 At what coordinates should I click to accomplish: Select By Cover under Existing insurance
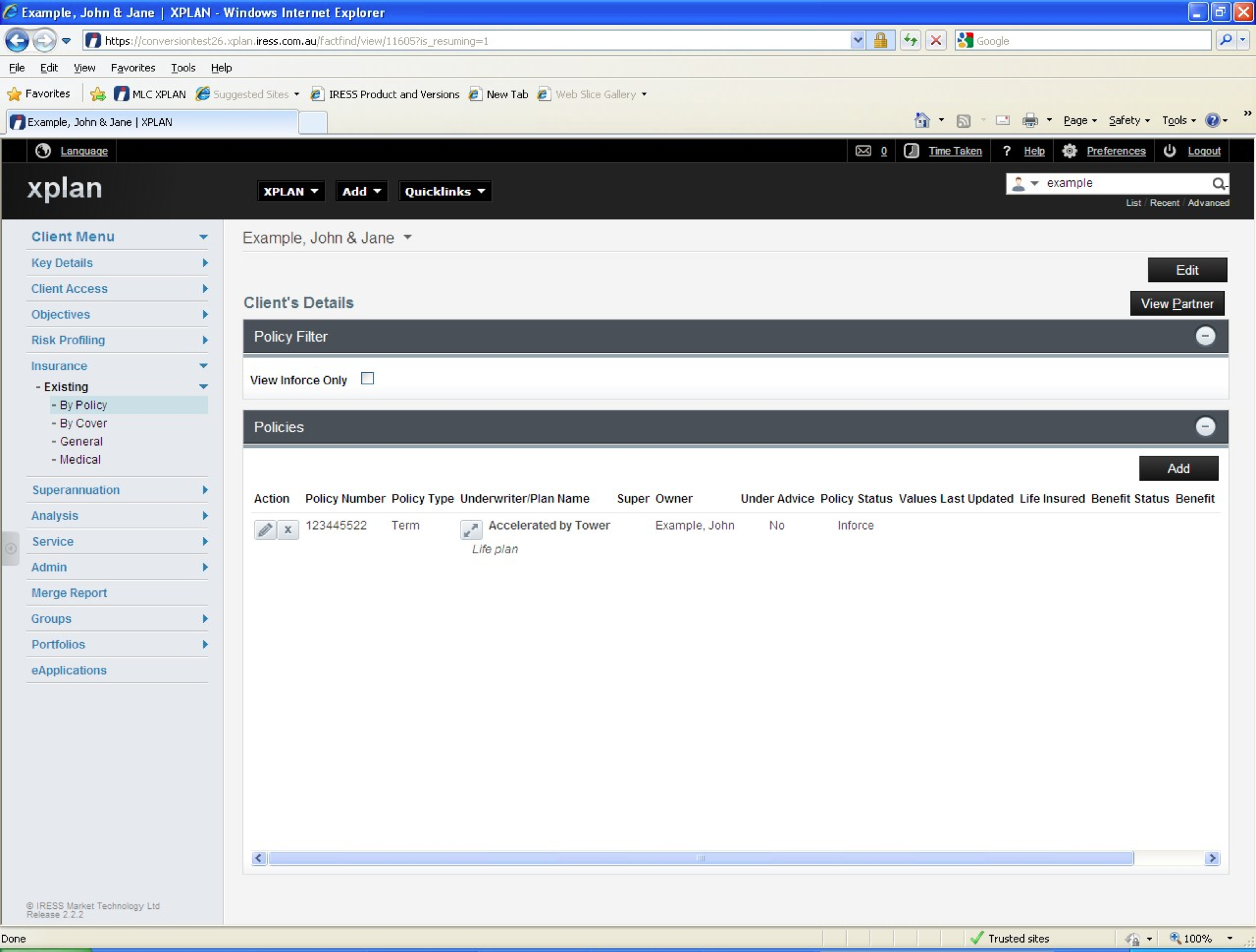(83, 423)
